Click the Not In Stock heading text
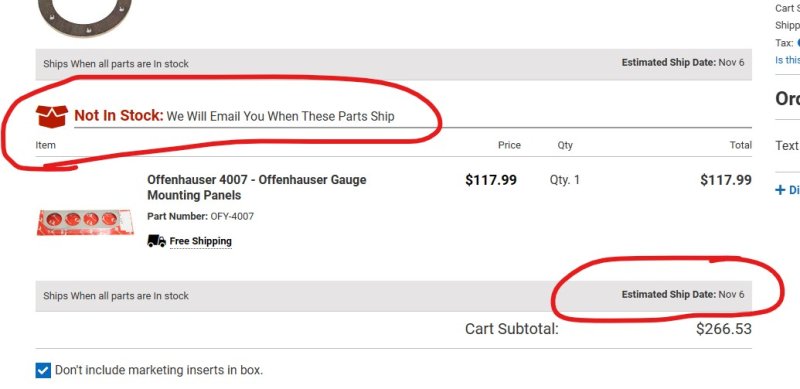The height and width of the screenshot is (389, 800). point(119,115)
